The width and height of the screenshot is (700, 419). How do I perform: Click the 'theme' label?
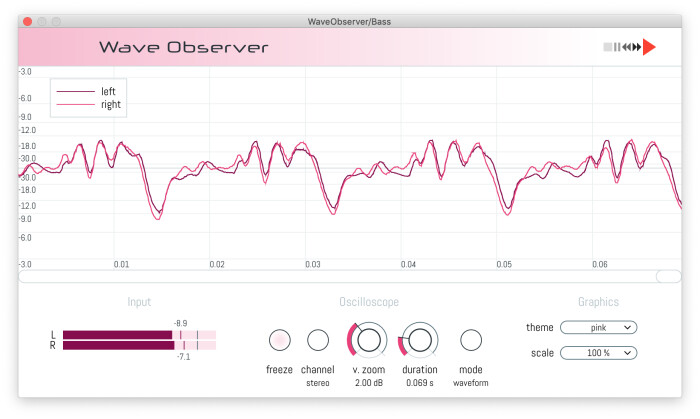click(x=539, y=328)
